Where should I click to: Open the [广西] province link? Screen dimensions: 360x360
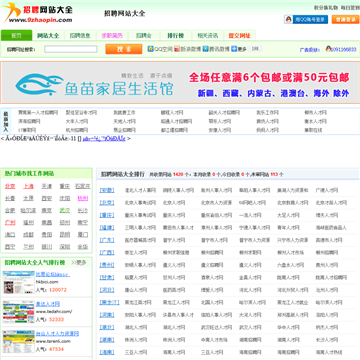[107, 253]
